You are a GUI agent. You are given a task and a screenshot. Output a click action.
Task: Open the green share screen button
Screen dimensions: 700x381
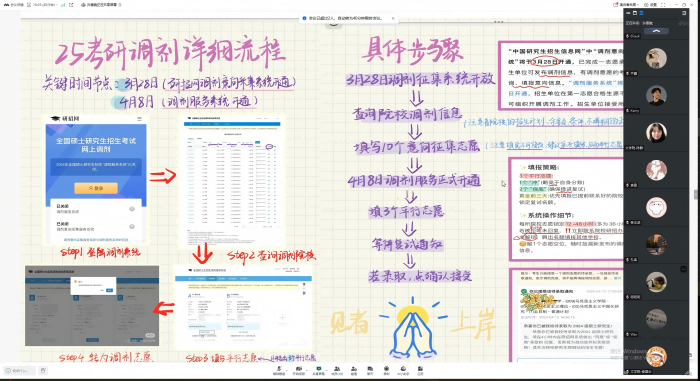coord(319,370)
